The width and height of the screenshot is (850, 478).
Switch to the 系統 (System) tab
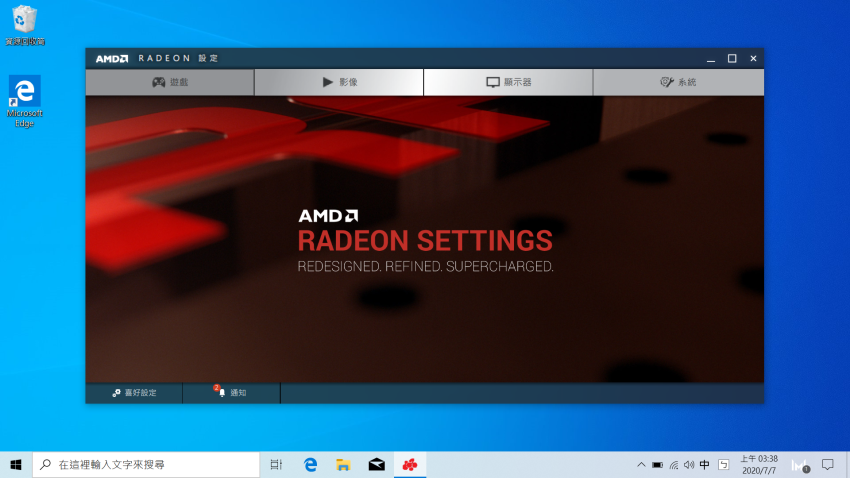tap(678, 82)
